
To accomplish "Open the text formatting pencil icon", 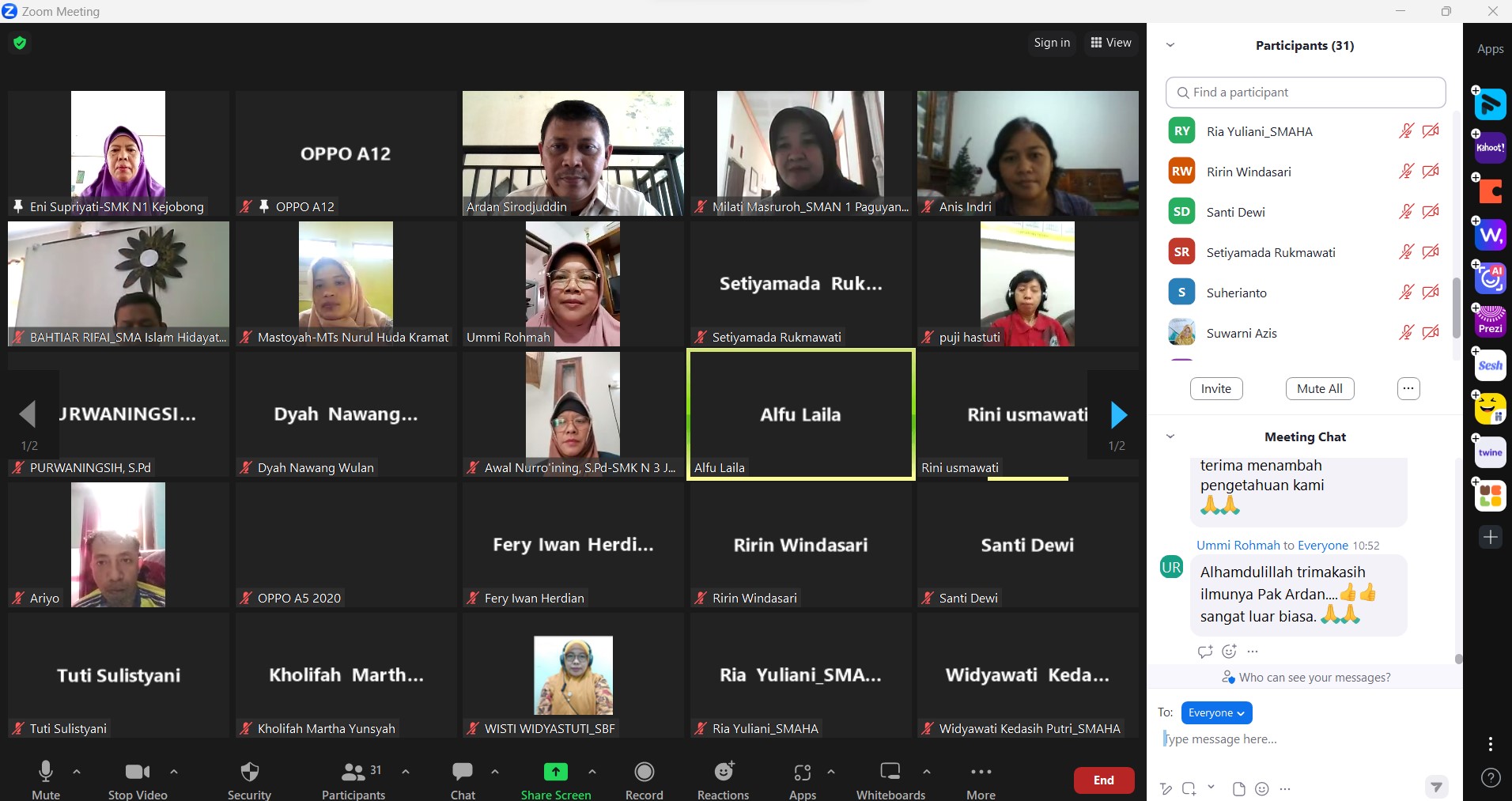I will pyautogui.click(x=1165, y=788).
